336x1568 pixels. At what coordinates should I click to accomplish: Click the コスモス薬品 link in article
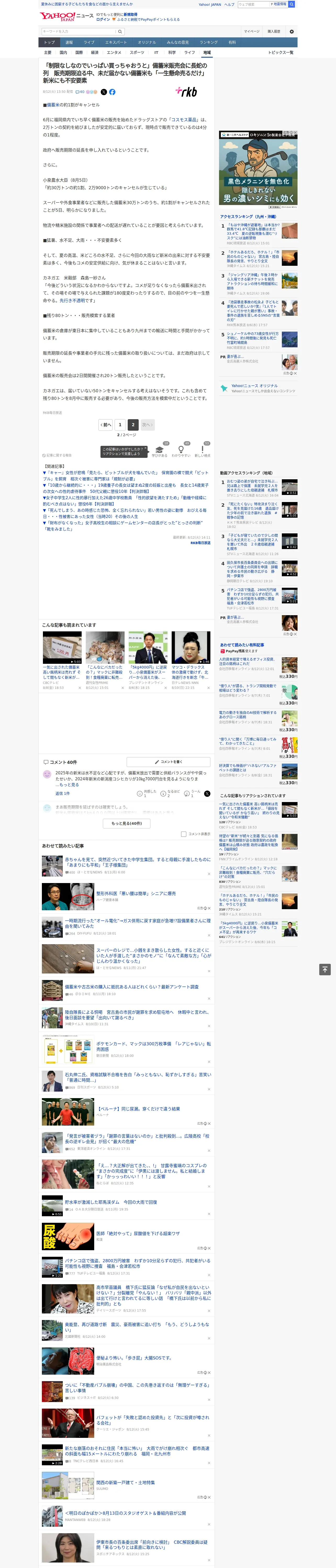[x=184, y=120]
